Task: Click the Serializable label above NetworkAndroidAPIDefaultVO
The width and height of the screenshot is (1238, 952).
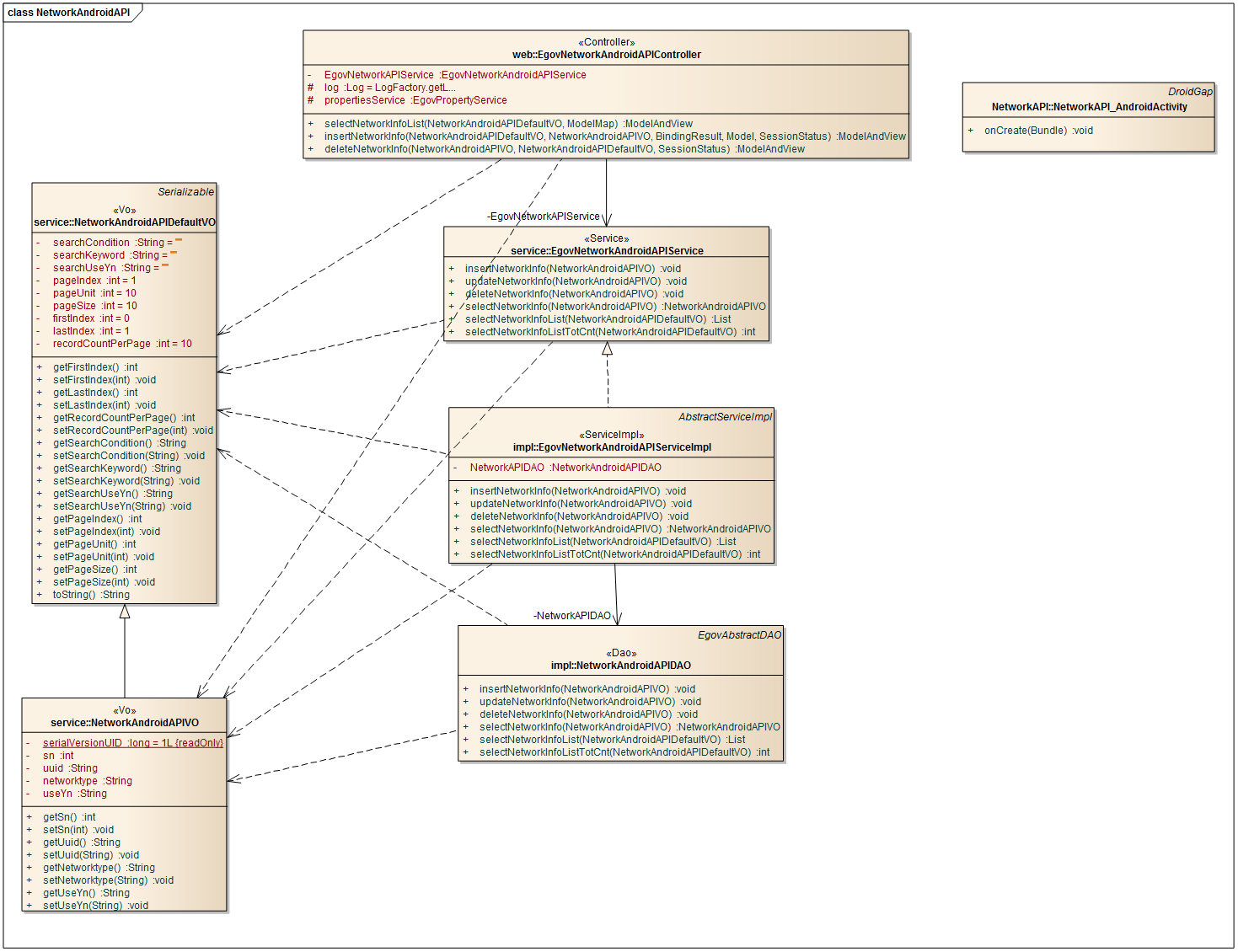Action: [185, 192]
